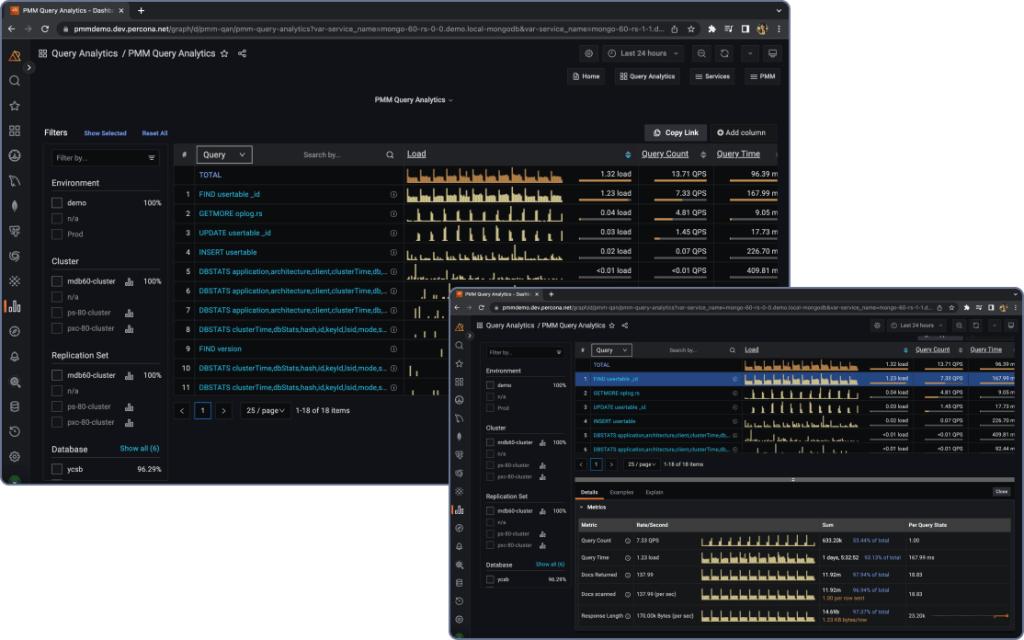Image resolution: width=1024 pixels, height=640 pixels.
Task: Open Filter by dropdown in back window
Action: [x=105, y=158]
